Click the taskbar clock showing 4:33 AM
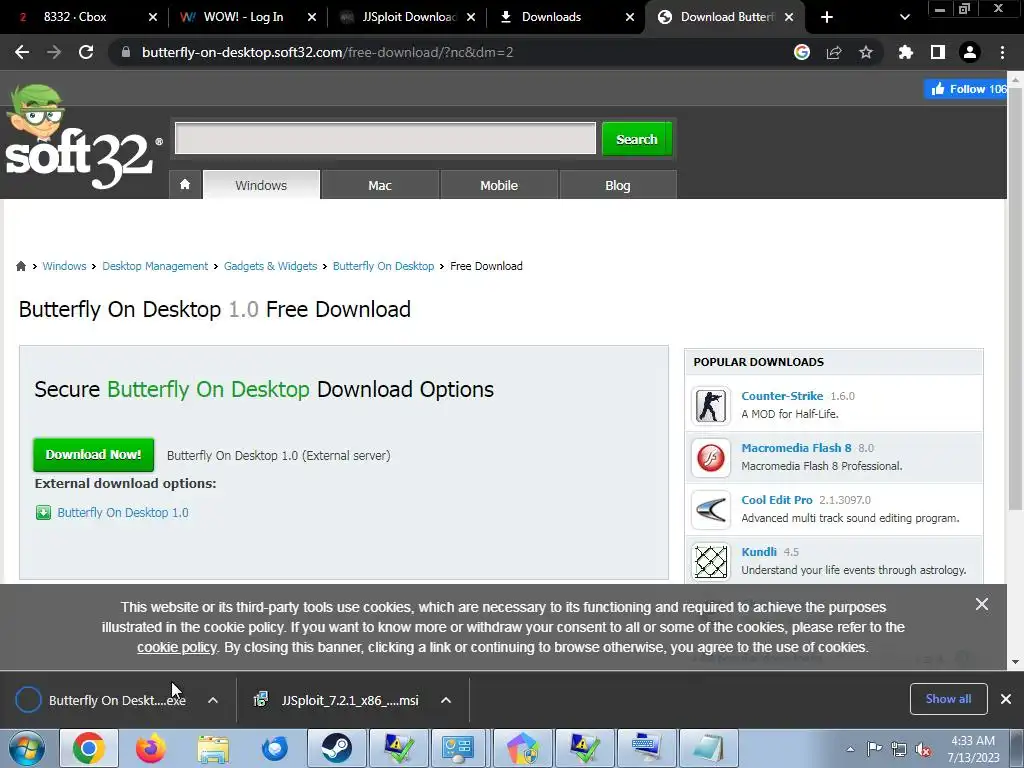This screenshot has height=768, width=1024. [973, 749]
